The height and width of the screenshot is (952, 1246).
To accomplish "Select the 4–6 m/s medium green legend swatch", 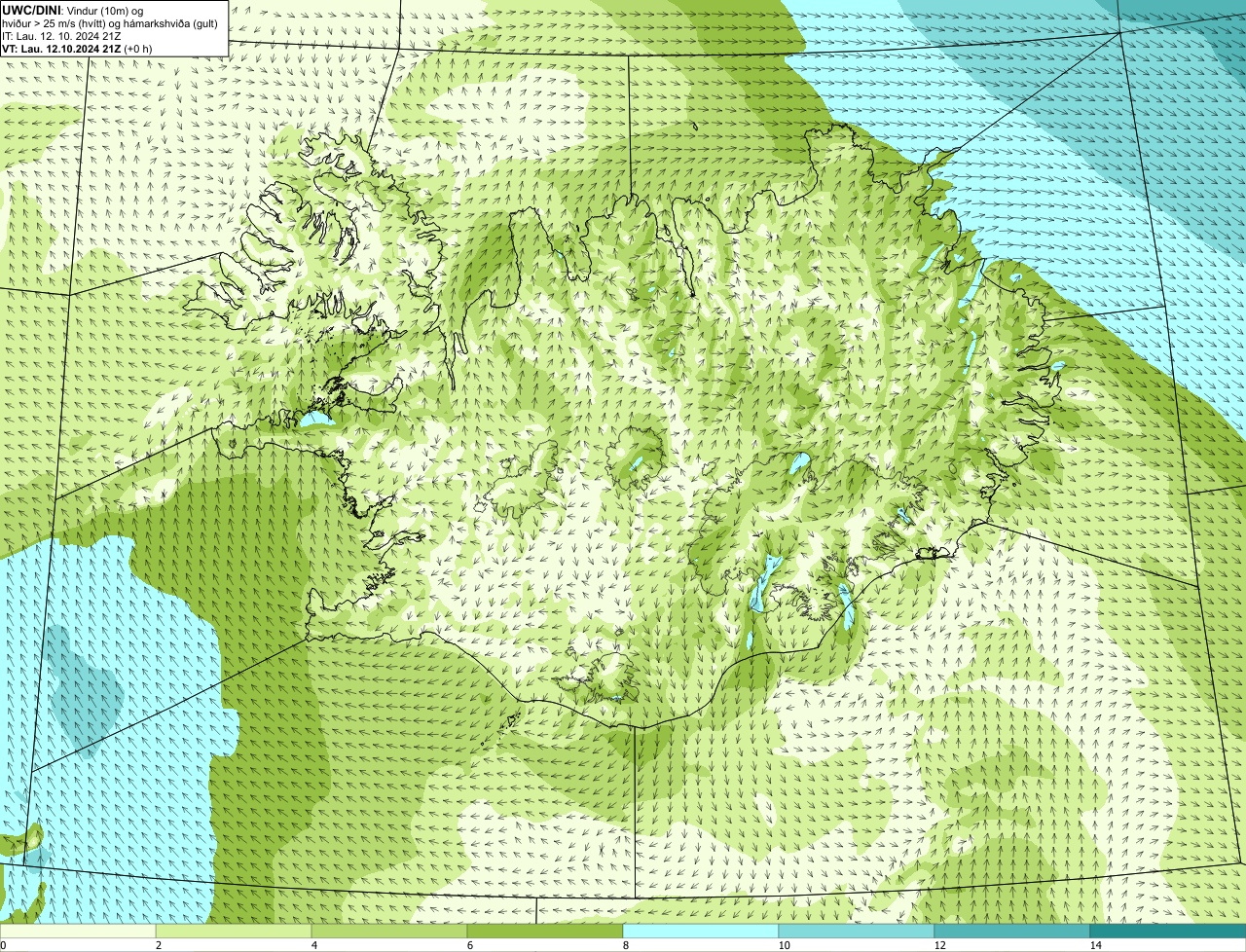I will tap(389, 931).
